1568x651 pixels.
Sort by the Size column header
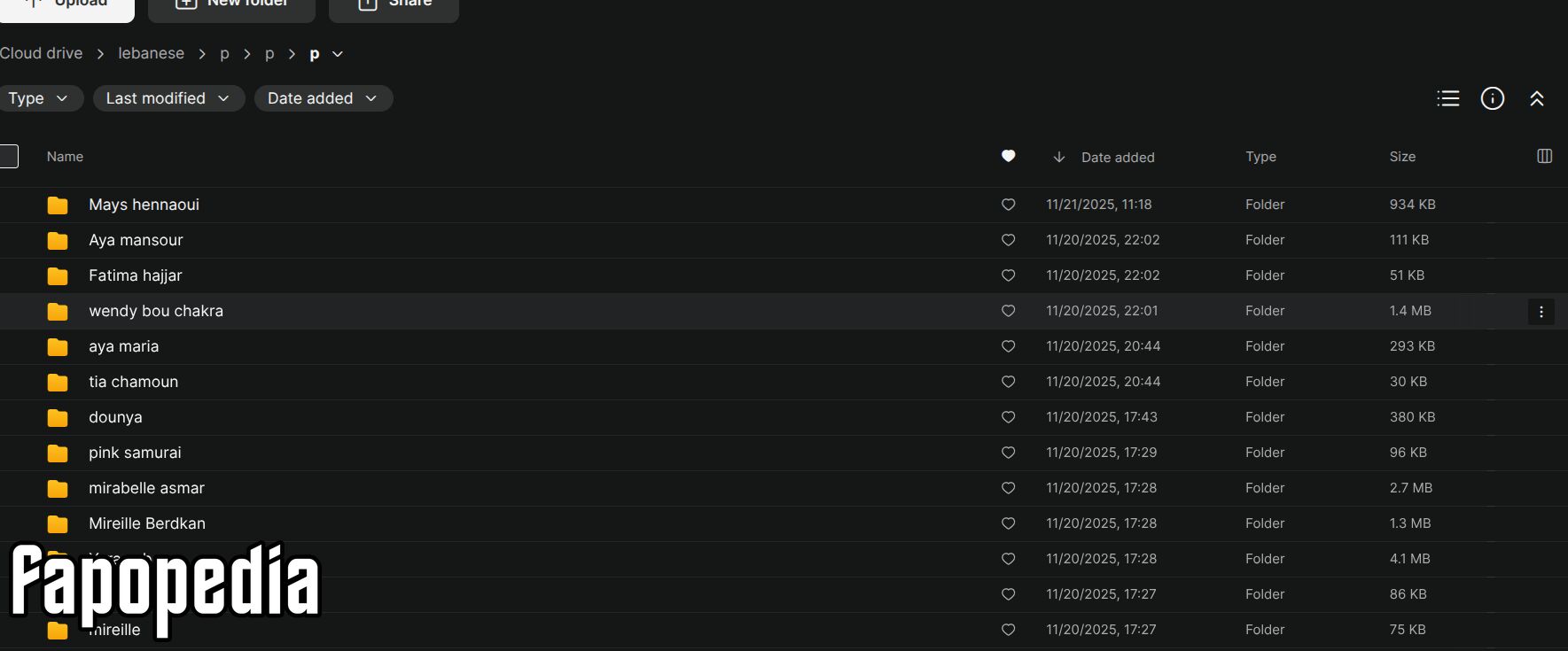click(1402, 157)
